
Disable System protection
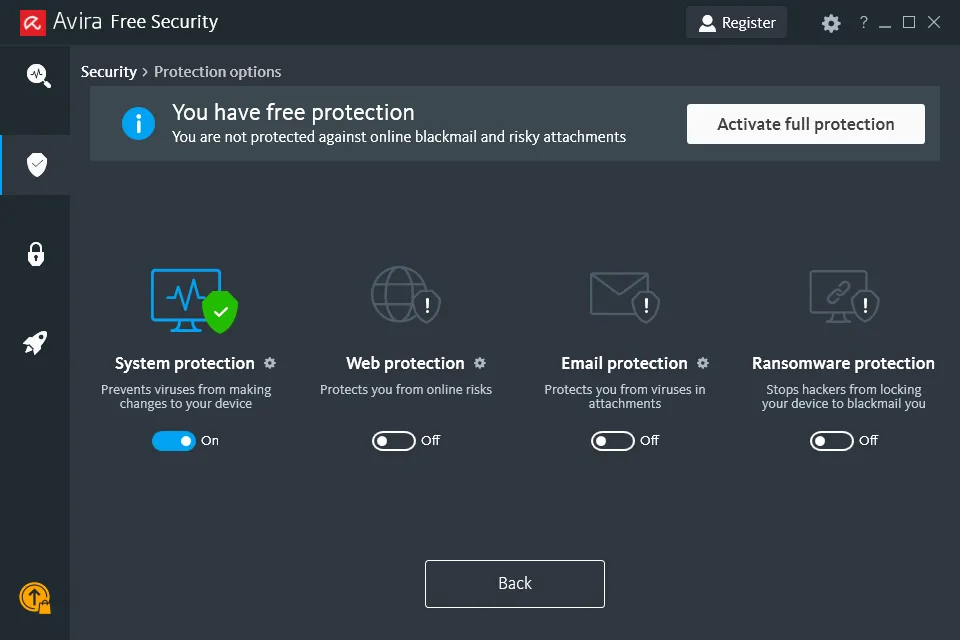175,441
